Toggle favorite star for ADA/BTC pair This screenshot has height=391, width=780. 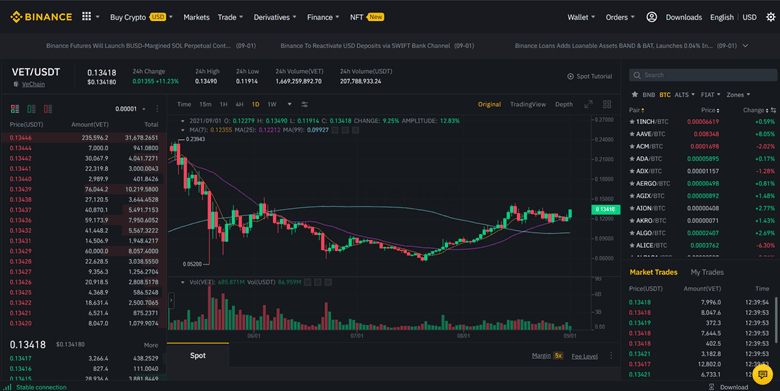coord(632,159)
